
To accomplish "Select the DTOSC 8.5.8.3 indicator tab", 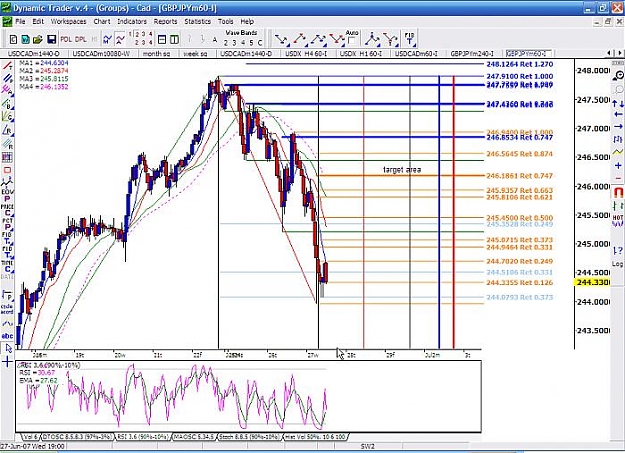I will [x=77, y=437].
